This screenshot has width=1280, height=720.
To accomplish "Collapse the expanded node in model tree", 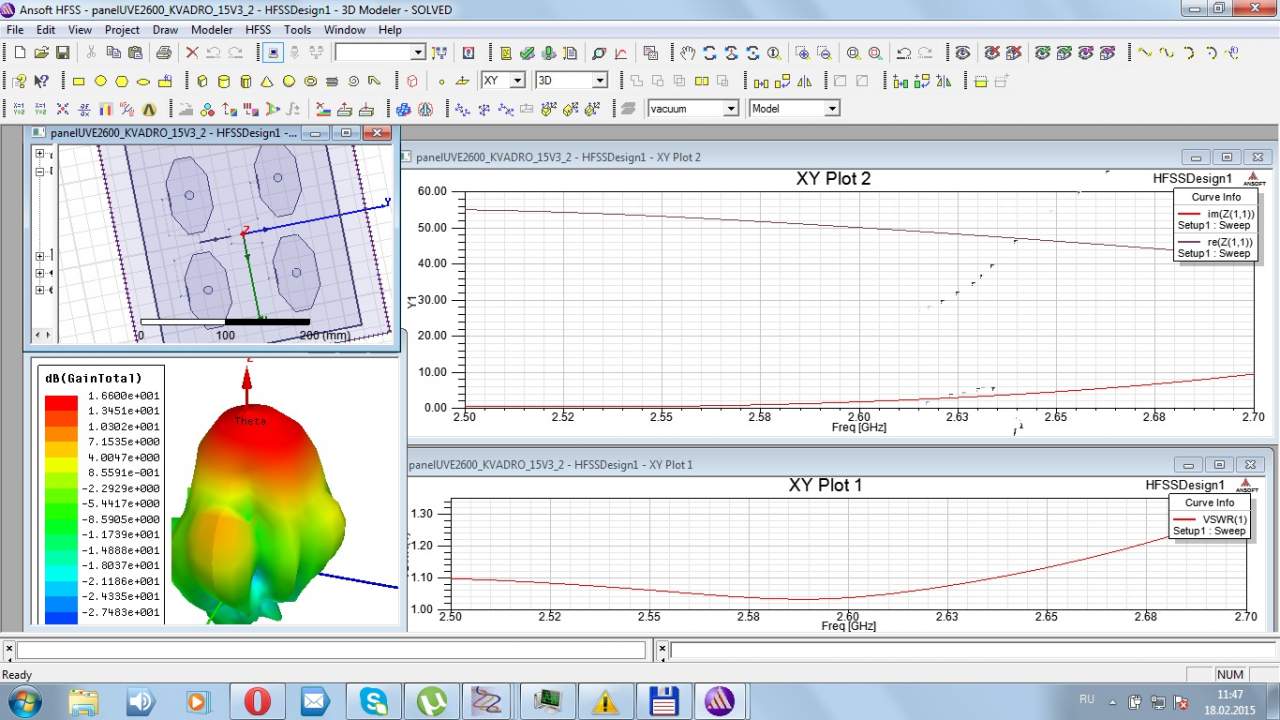I will click(x=41, y=171).
